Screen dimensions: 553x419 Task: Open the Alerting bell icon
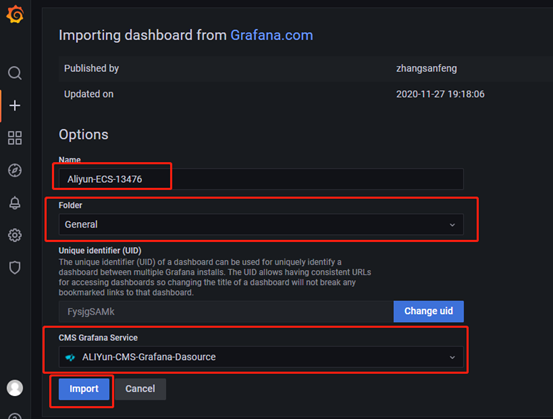[x=15, y=203]
